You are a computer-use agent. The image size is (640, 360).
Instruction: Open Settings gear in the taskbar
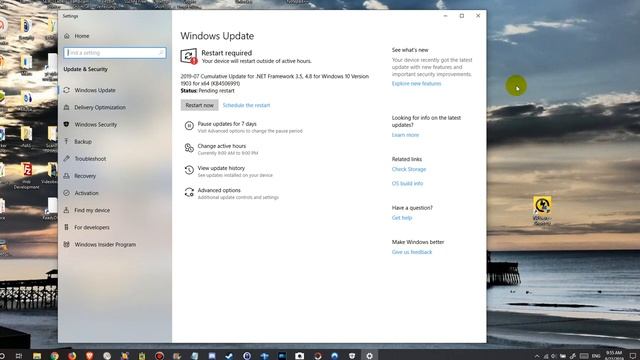click(x=369, y=356)
